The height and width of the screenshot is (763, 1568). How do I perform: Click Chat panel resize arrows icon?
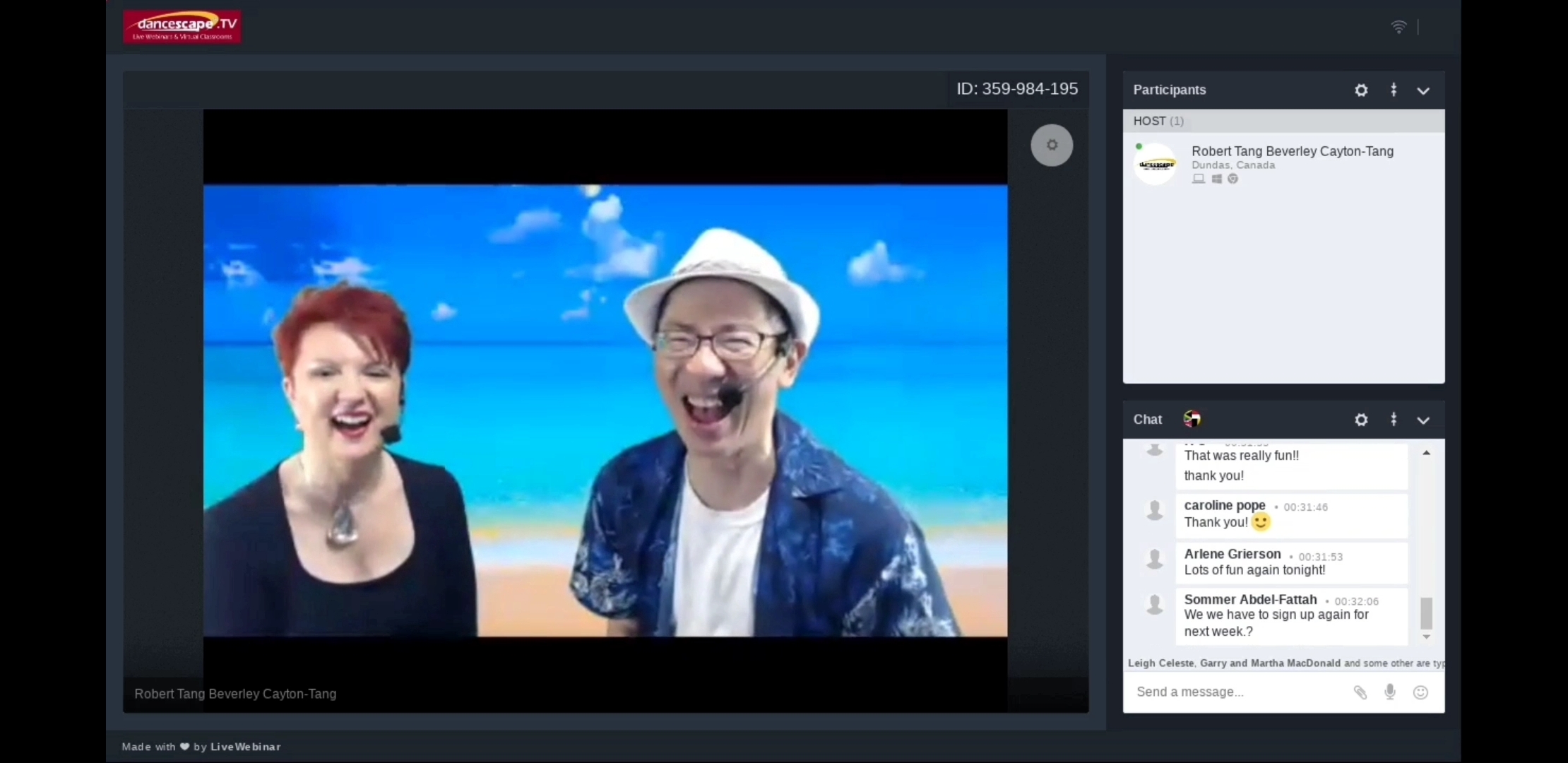[1394, 419]
